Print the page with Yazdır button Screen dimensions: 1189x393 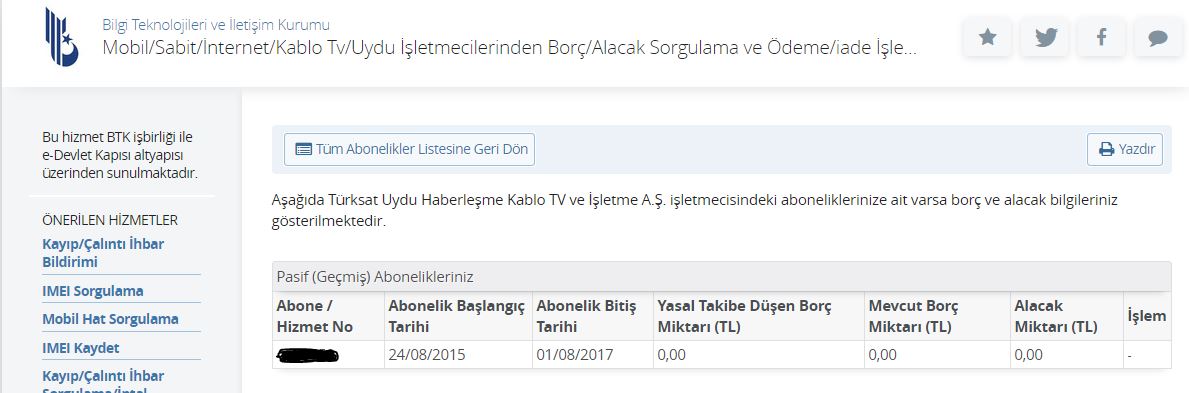1125,149
